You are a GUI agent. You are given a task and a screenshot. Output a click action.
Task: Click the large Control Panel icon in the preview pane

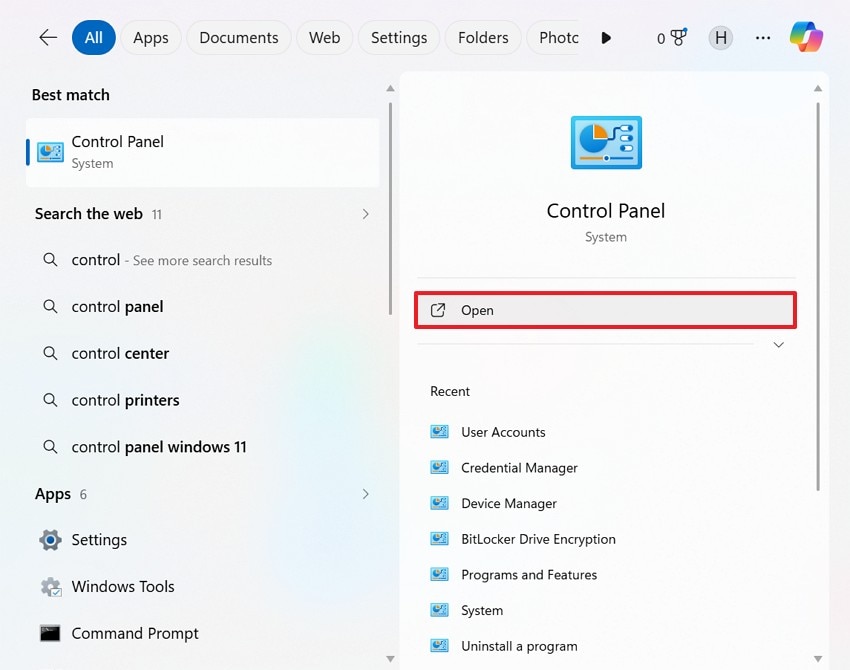[x=606, y=143]
